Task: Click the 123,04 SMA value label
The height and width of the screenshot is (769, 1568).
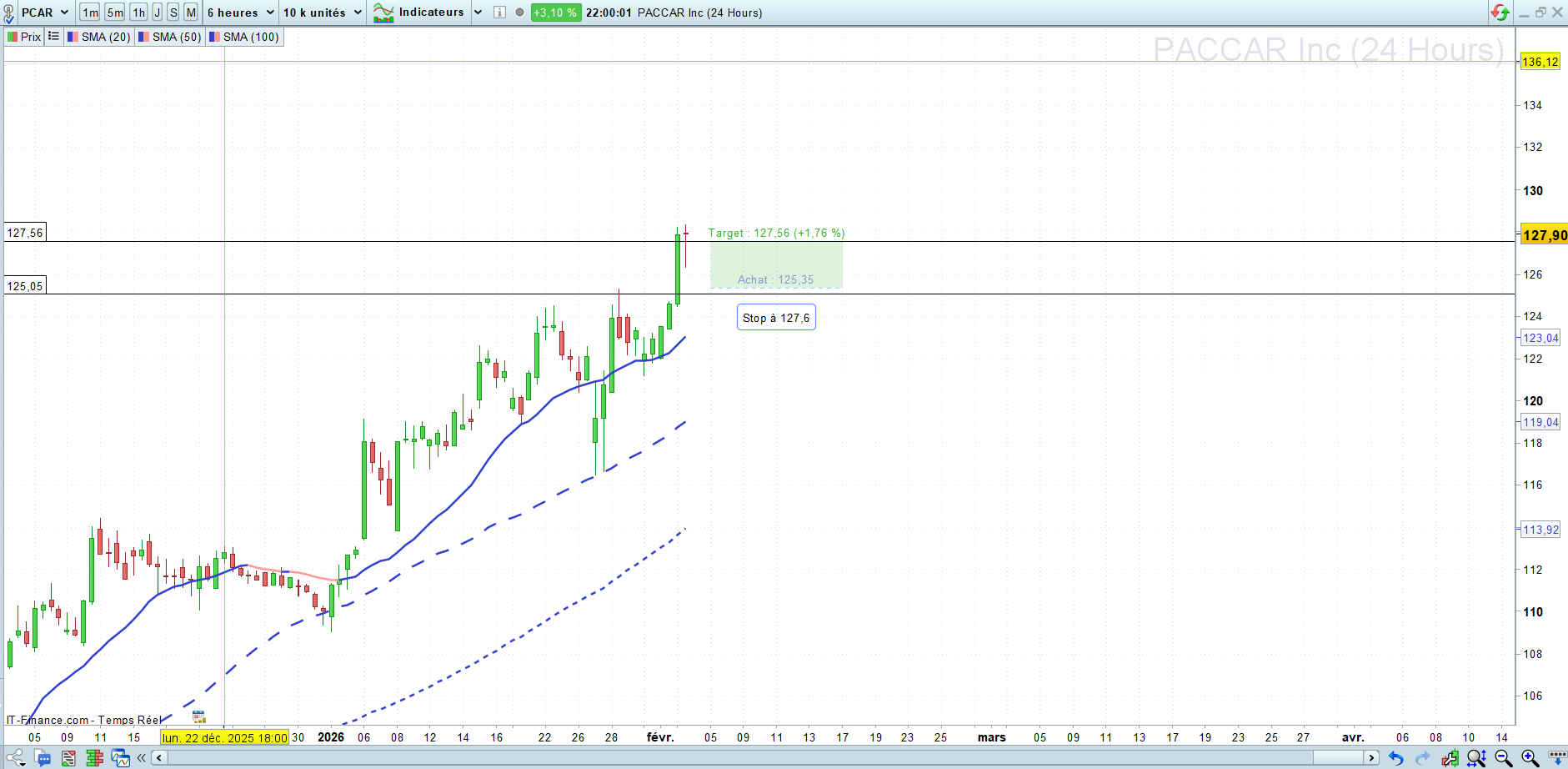Action: coord(1540,338)
